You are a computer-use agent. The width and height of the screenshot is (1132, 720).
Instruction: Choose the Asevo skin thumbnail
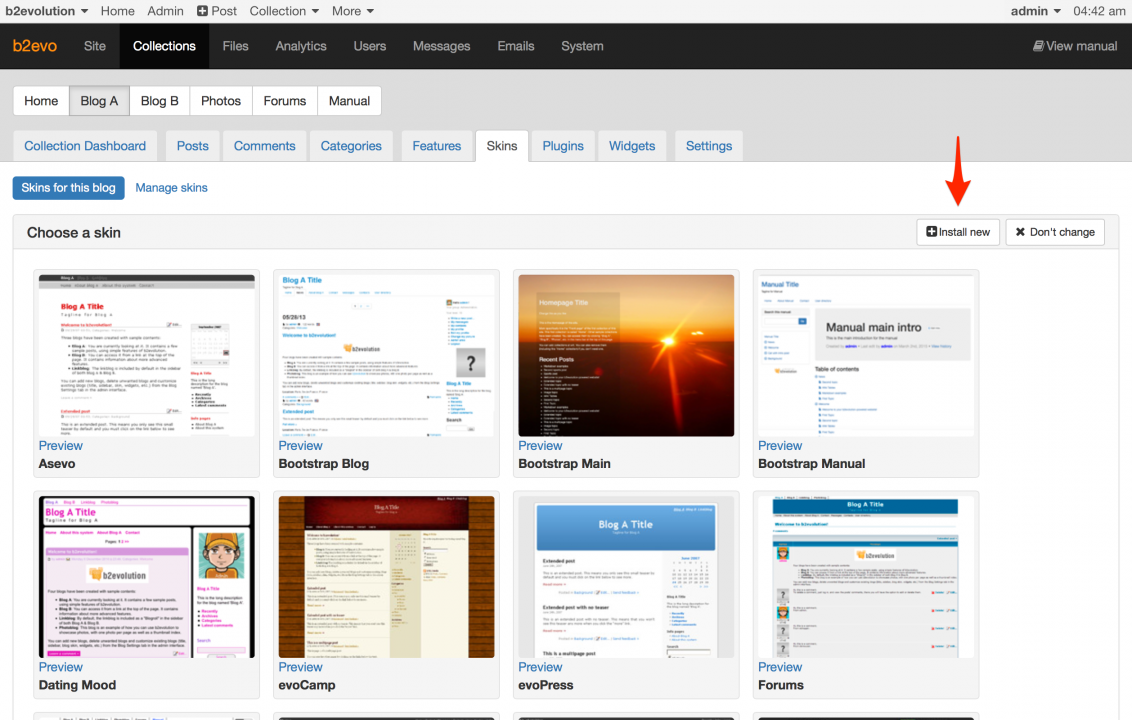[x=147, y=355]
